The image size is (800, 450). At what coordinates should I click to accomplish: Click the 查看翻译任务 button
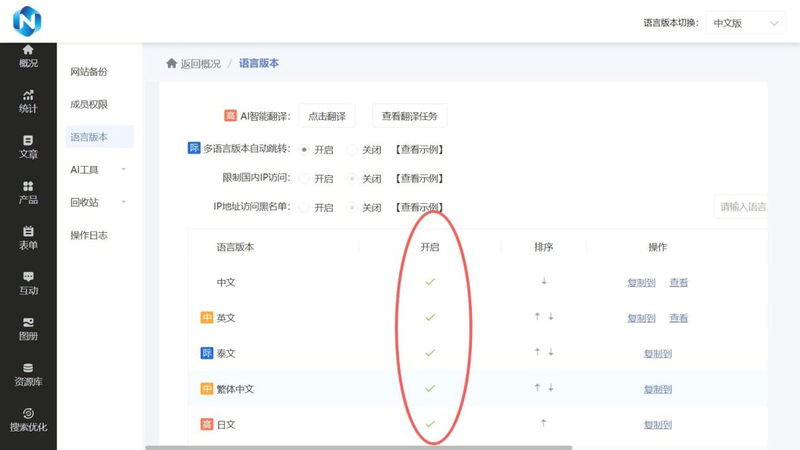click(x=409, y=116)
